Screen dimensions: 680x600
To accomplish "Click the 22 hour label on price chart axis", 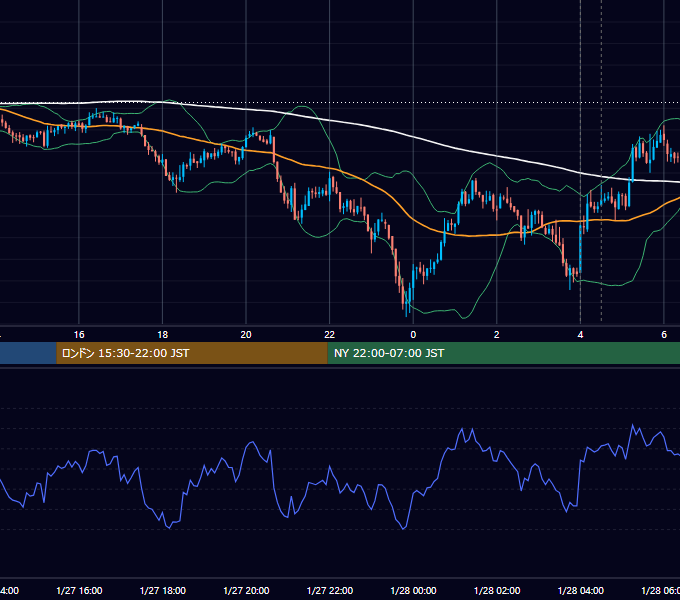I will [x=330, y=335].
